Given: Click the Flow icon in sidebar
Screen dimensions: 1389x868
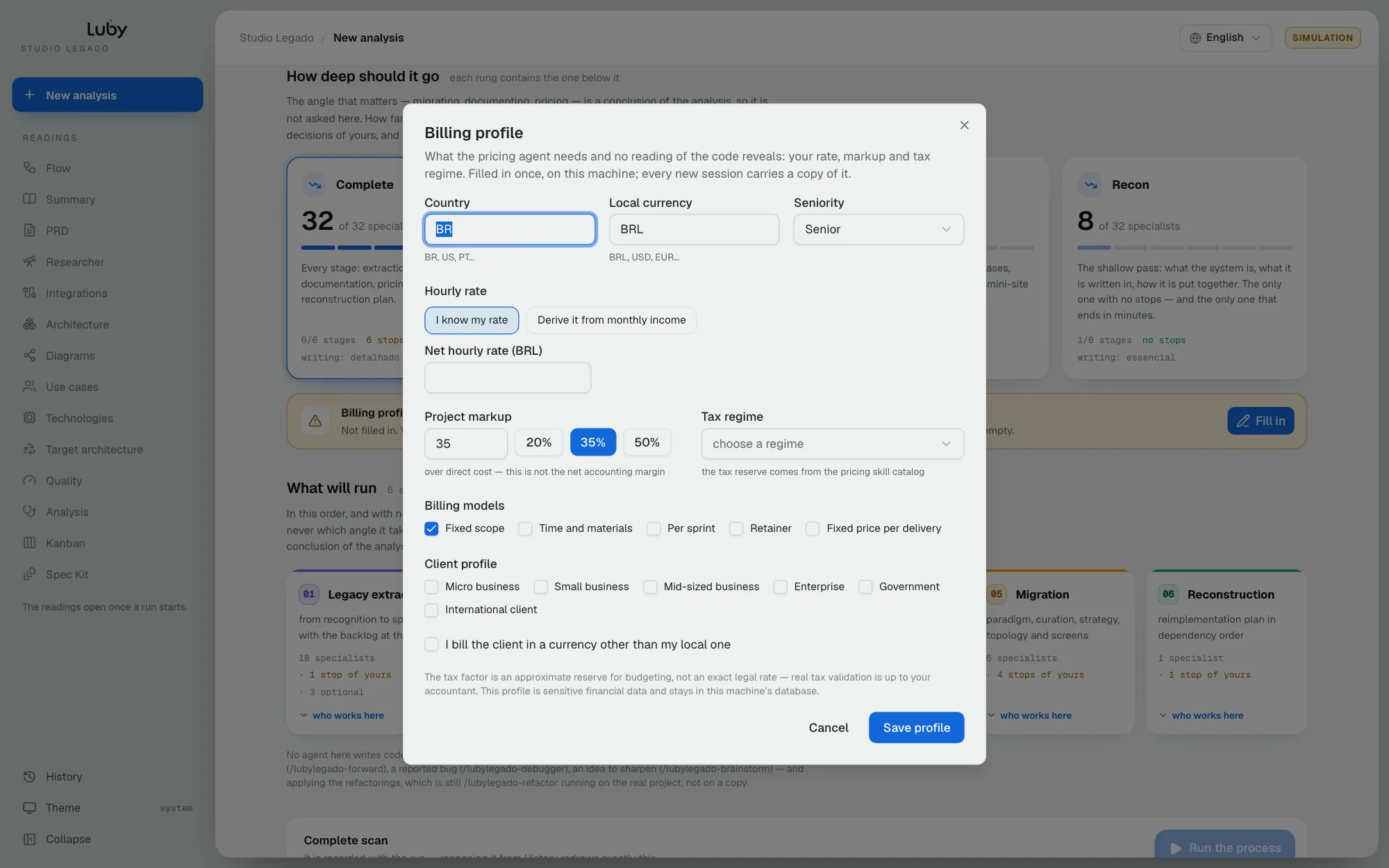Looking at the screenshot, I should (x=29, y=168).
